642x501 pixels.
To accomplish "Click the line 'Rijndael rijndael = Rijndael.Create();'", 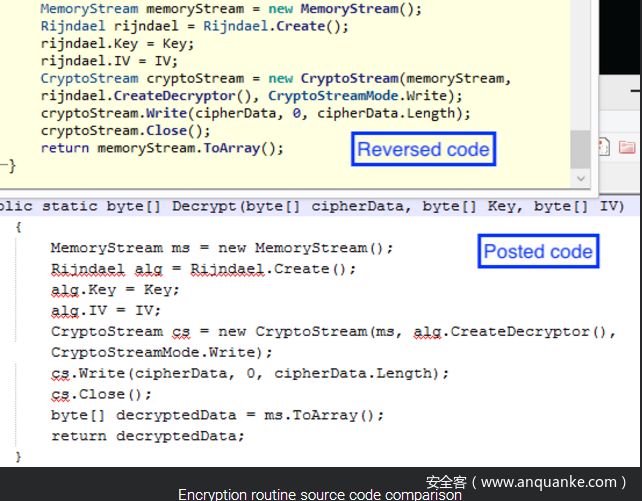I will point(194,26).
